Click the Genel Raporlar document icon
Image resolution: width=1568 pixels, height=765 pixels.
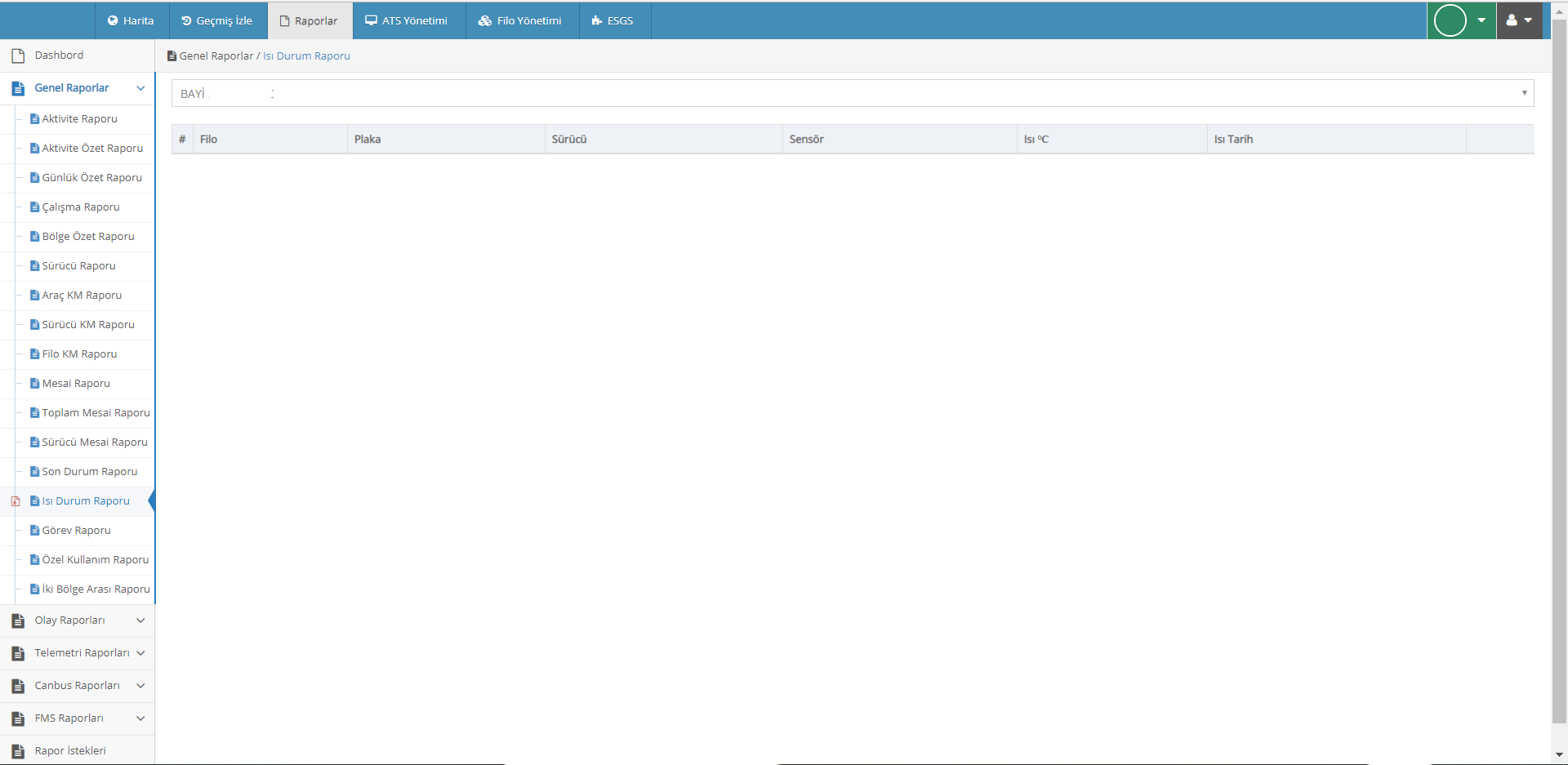18,88
